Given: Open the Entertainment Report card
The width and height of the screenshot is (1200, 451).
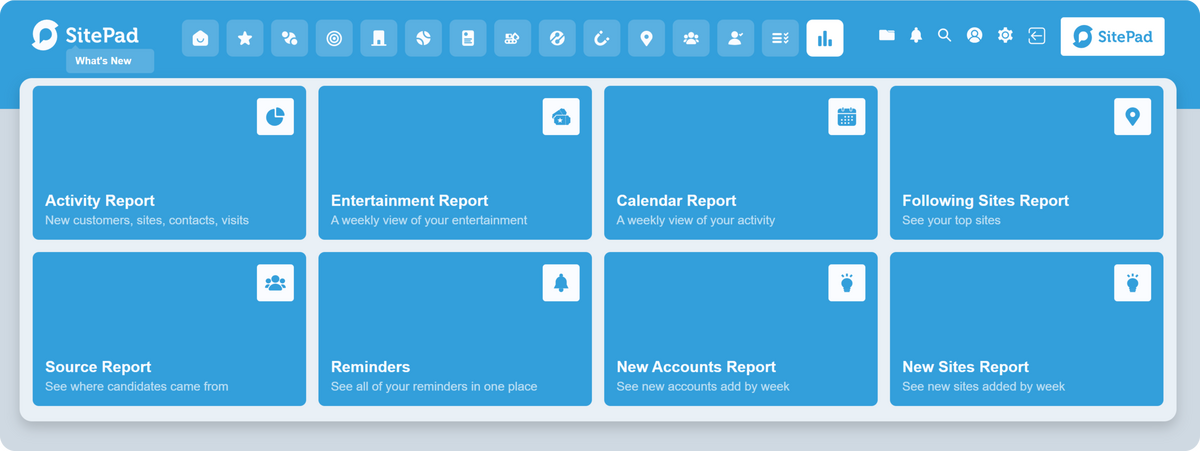Looking at the screenshot, I should (x=455, y=163).
